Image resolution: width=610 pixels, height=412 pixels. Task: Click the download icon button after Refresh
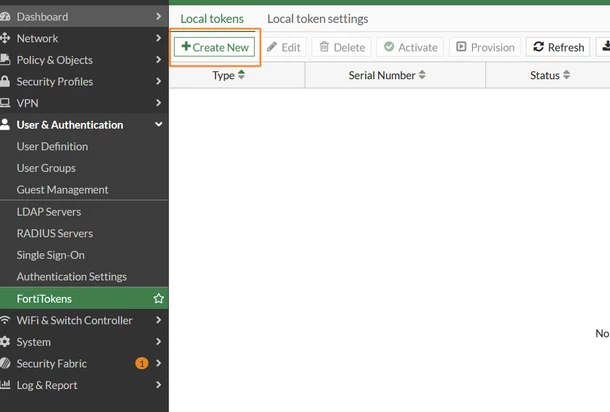click(x=604, y=47)
